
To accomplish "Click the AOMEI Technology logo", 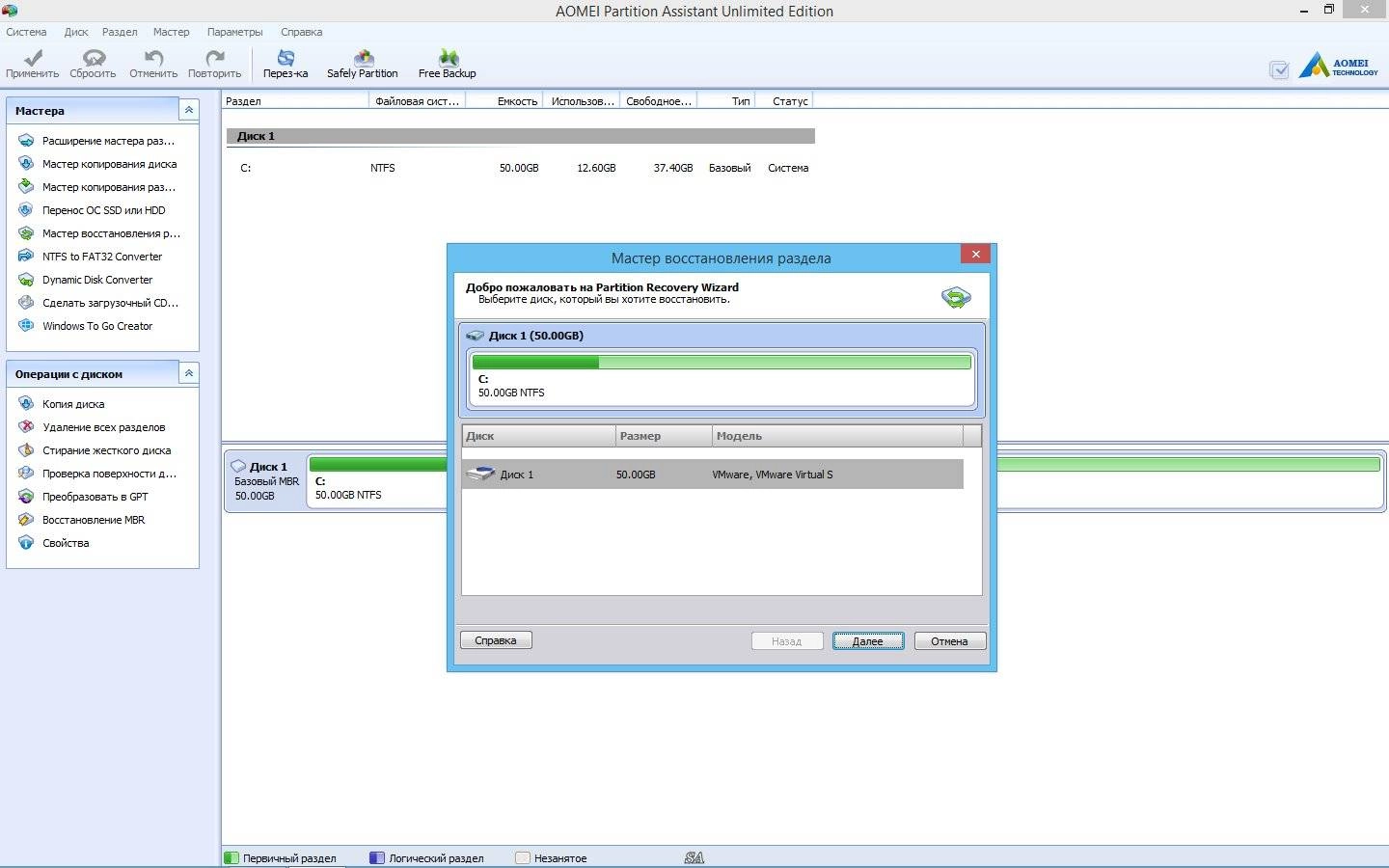I will [x=1339, y=66].
